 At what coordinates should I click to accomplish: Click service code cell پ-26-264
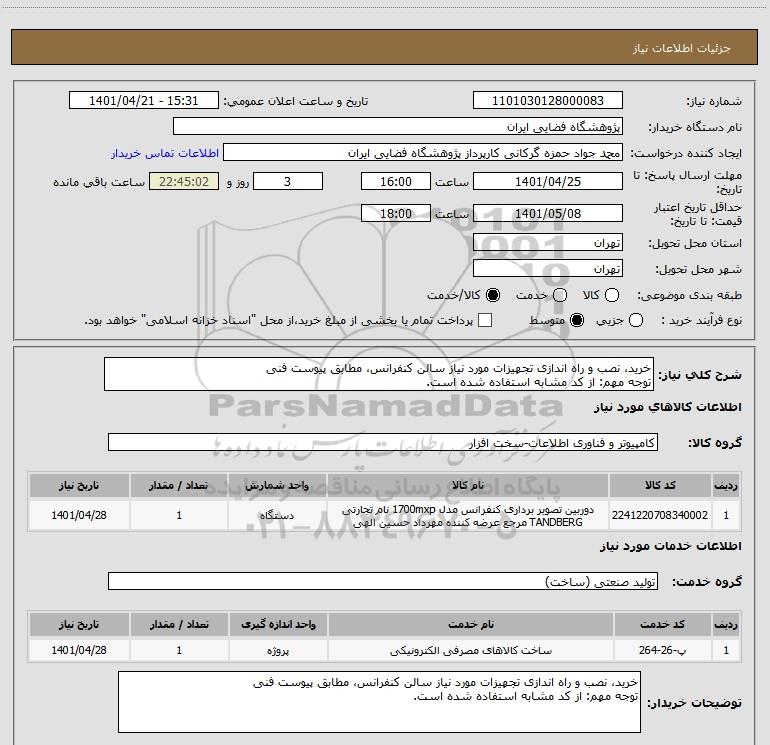(x=662, y=650)
